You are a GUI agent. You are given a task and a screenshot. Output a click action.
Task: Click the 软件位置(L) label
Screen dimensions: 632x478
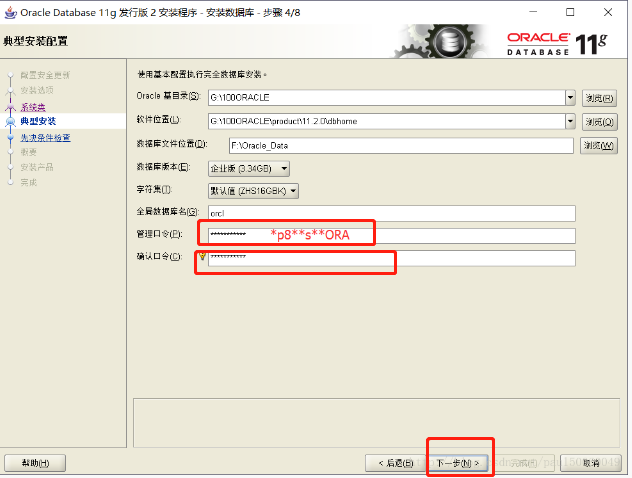click(x=158, y=120)
